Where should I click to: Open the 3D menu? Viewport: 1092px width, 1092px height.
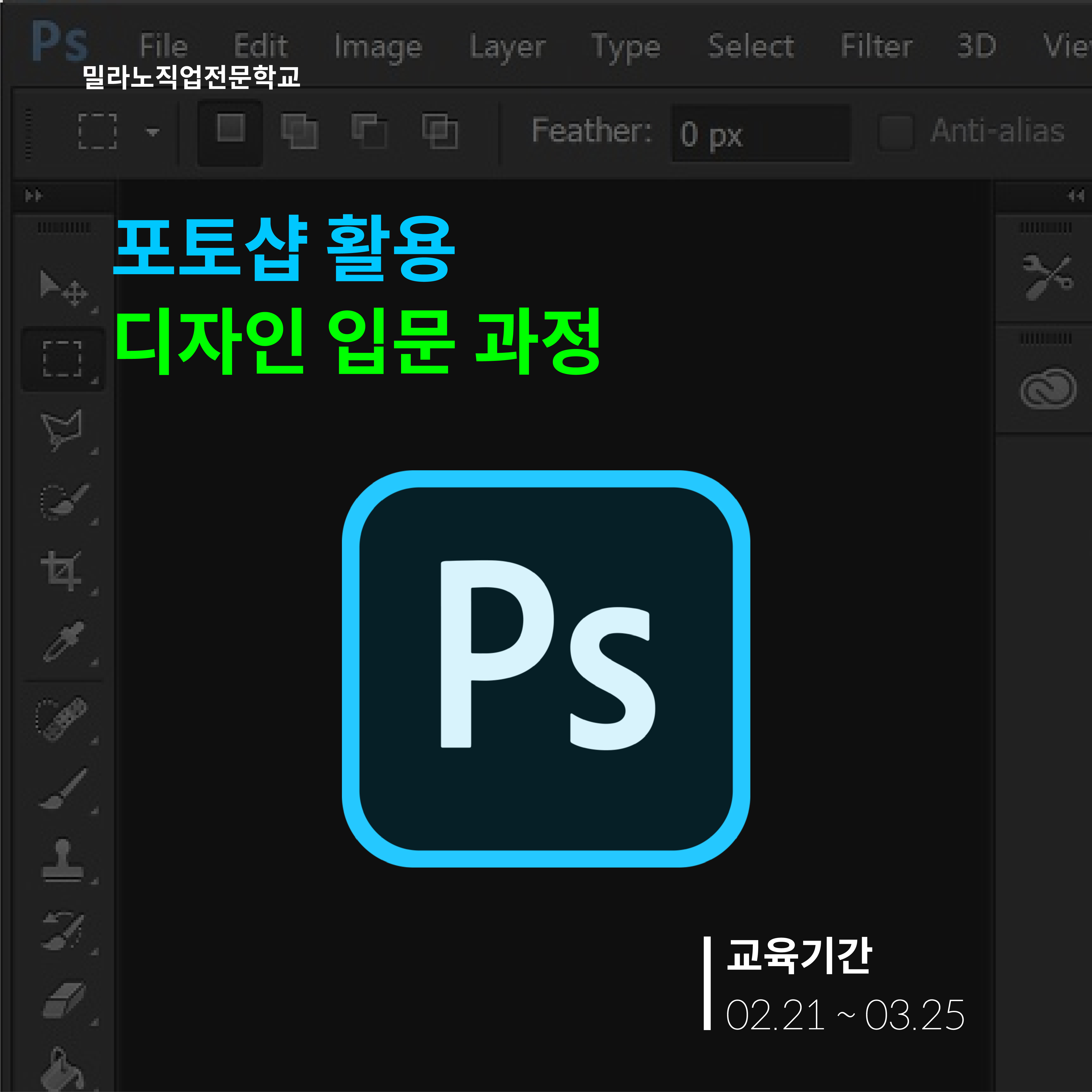tap(976, 45)
